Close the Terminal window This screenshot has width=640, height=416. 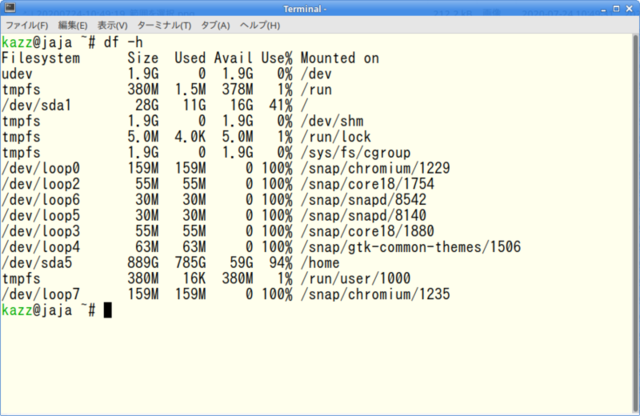tap(629, 9)
